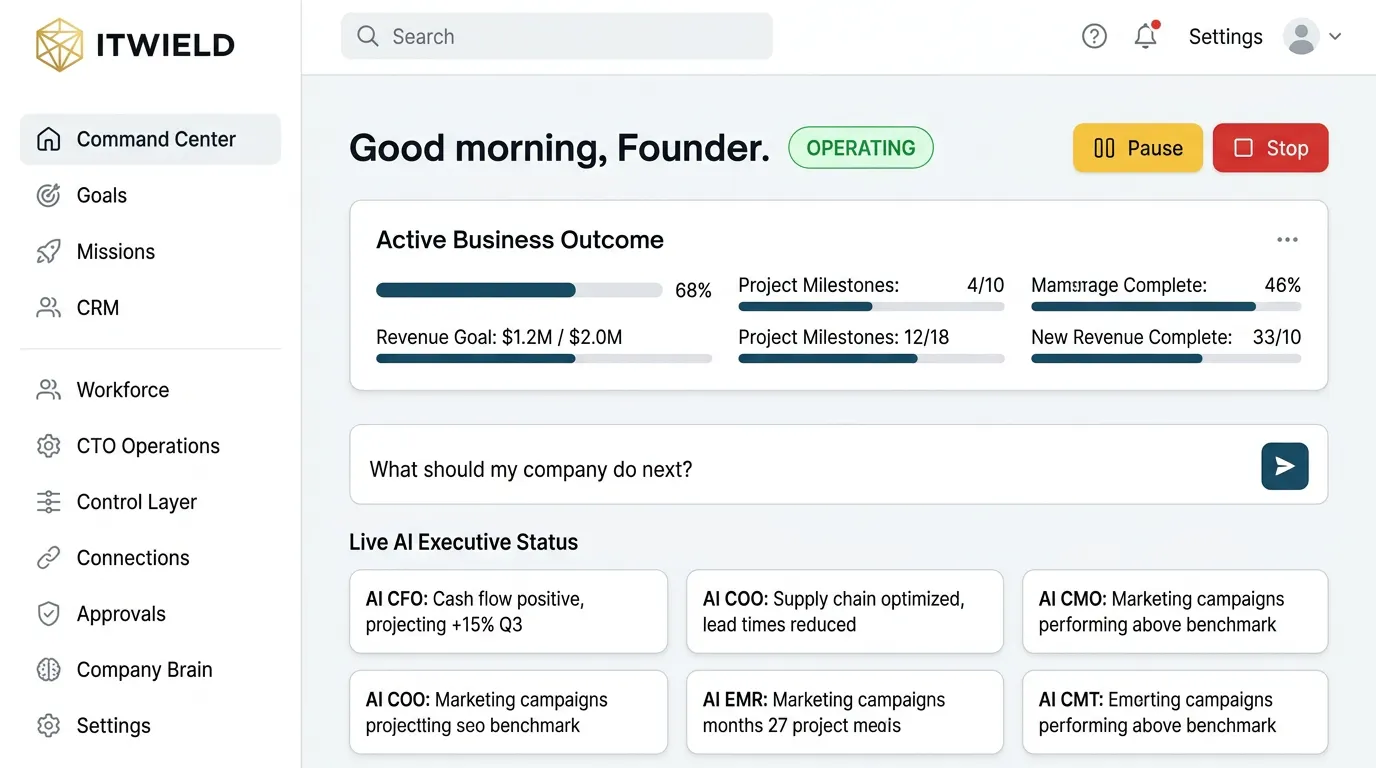Open Workforce people icon
1376x768 pixels.
[48, 389]
